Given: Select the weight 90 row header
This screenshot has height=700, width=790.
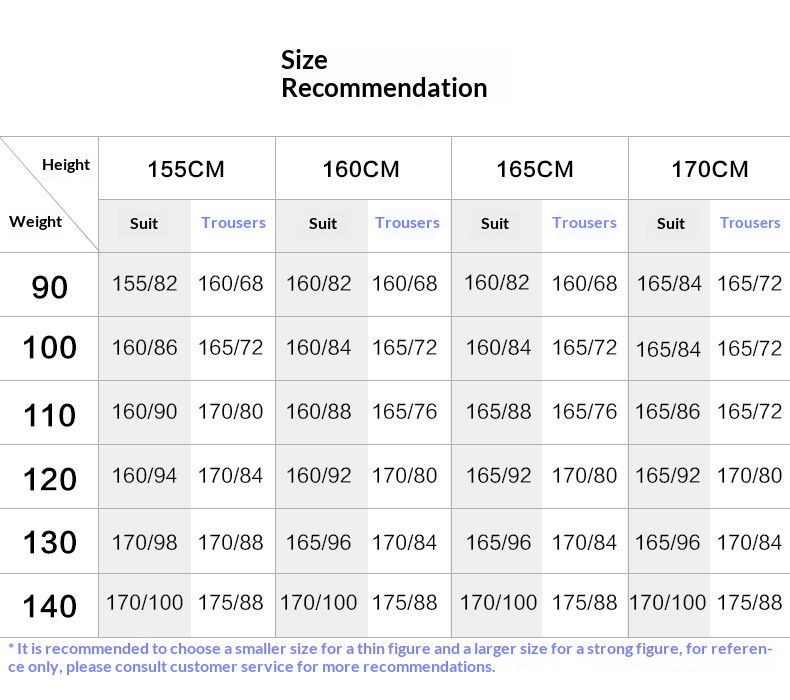Looking at the screenshot, I should tap(49, 287).
